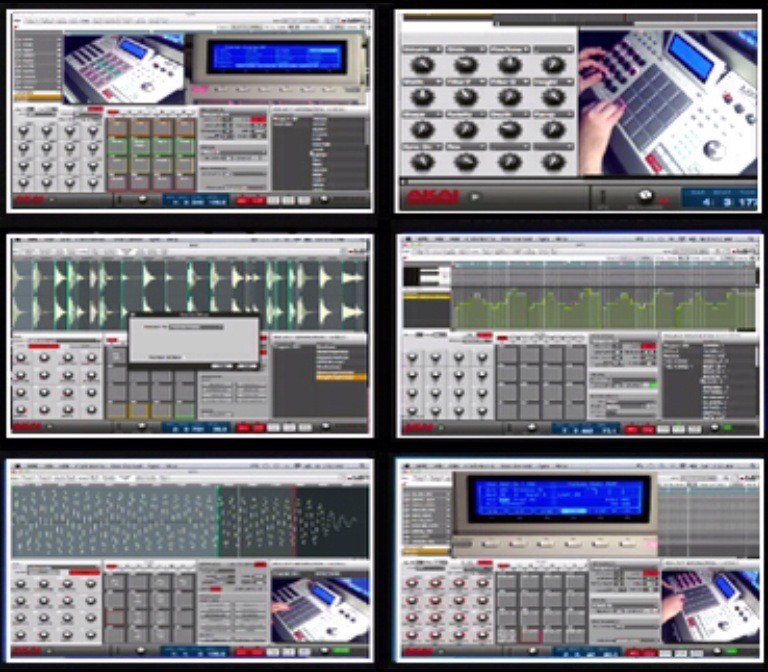Open the dropdown field inside the dialog over the chopped waveform
Screen dimensions: 768x672
click(x=196, y=327)
